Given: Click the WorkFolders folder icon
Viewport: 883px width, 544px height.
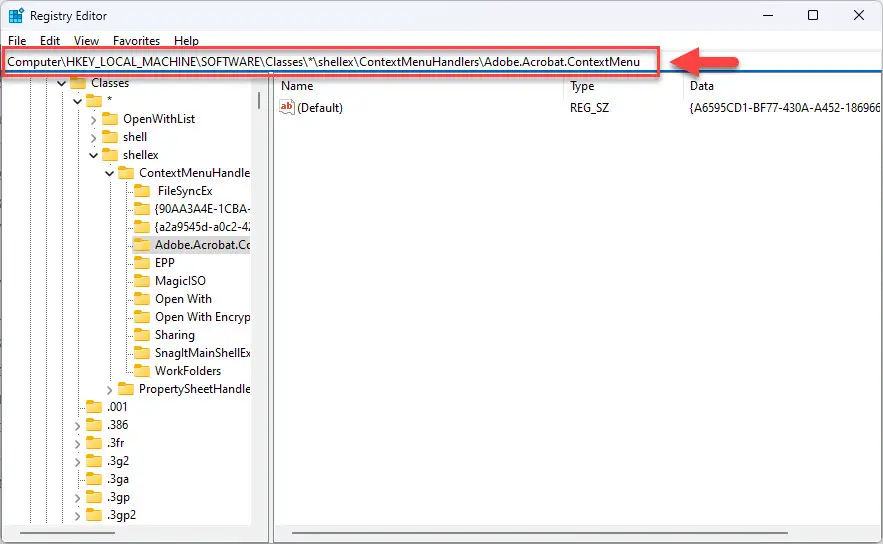Looking at the screenshot, I should [142, 371].
